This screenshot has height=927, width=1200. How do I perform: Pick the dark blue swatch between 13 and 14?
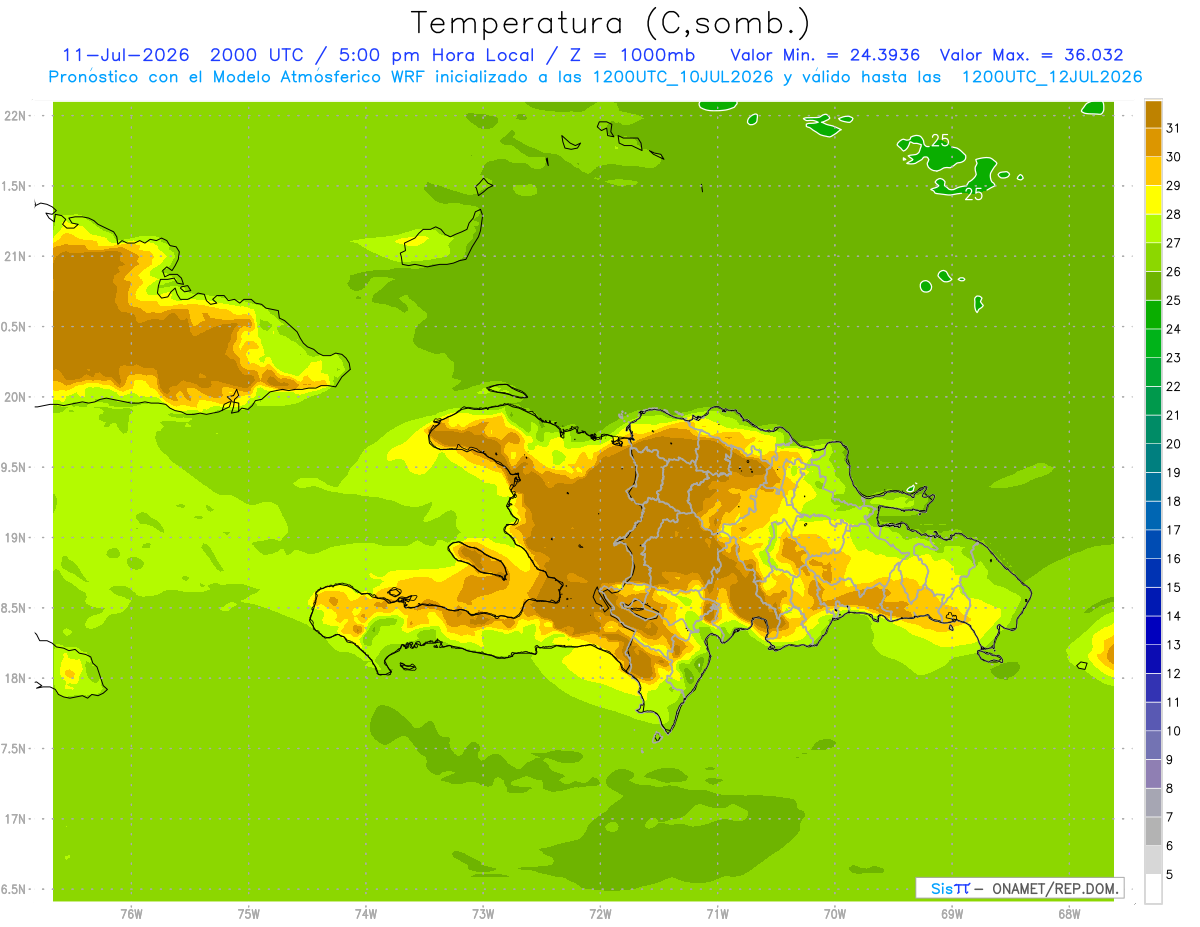(x=1153, y=630)
